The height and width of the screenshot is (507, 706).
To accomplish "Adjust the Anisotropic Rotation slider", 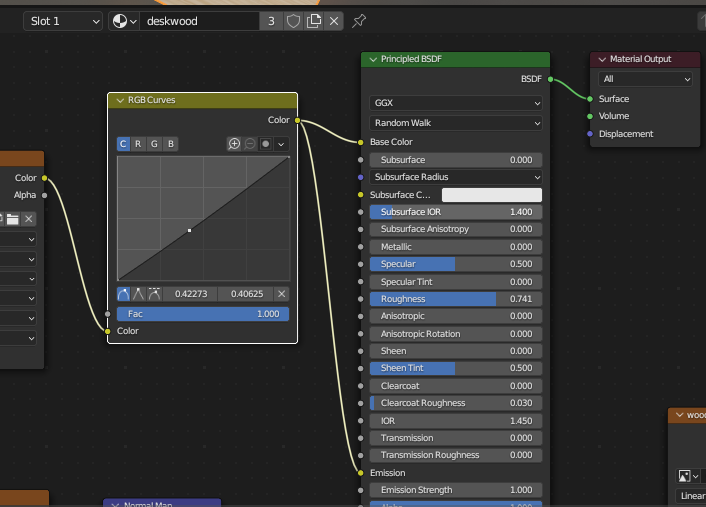I will [456, 334].
